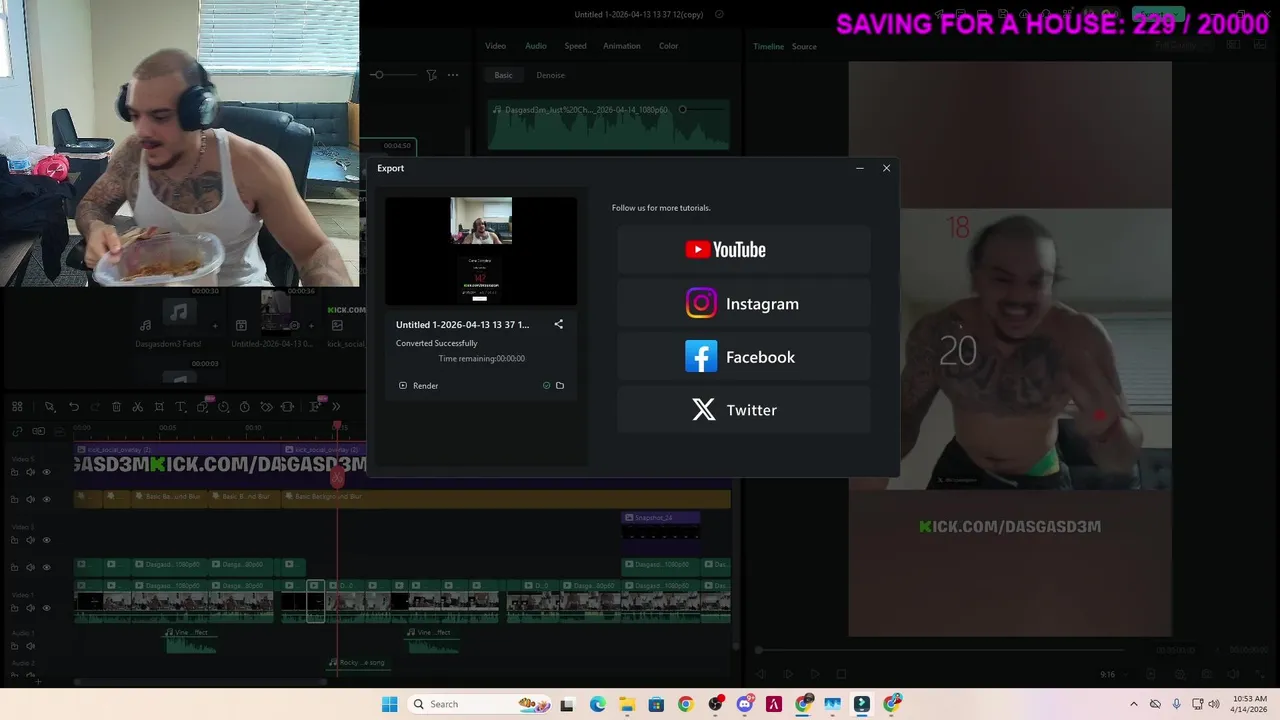Open the Instagram follow link
The width and height of the screenshot is (1280, 720).
pos(743,303)
